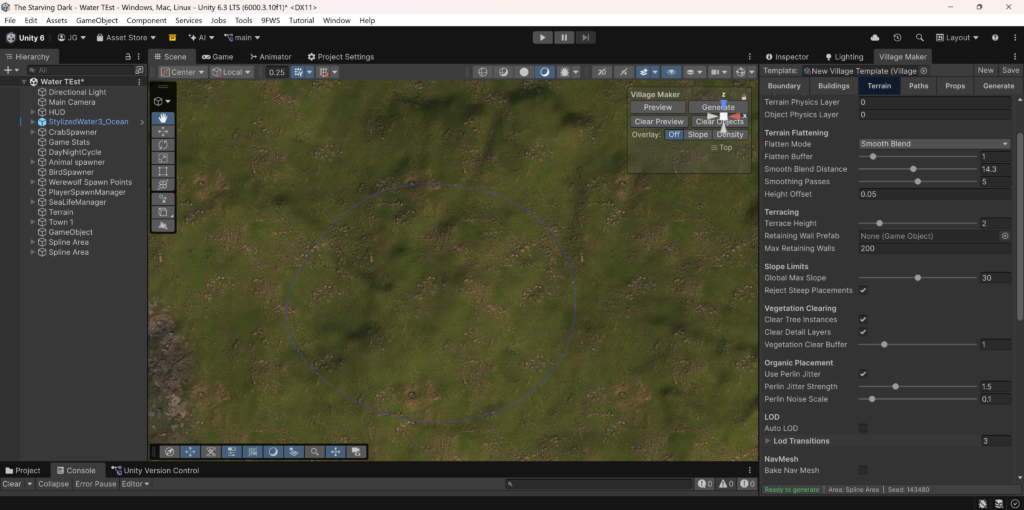The width and height of the screenshot is (1024, 510).
Task: Open the Layout dropdown
Action: point(958,37)
